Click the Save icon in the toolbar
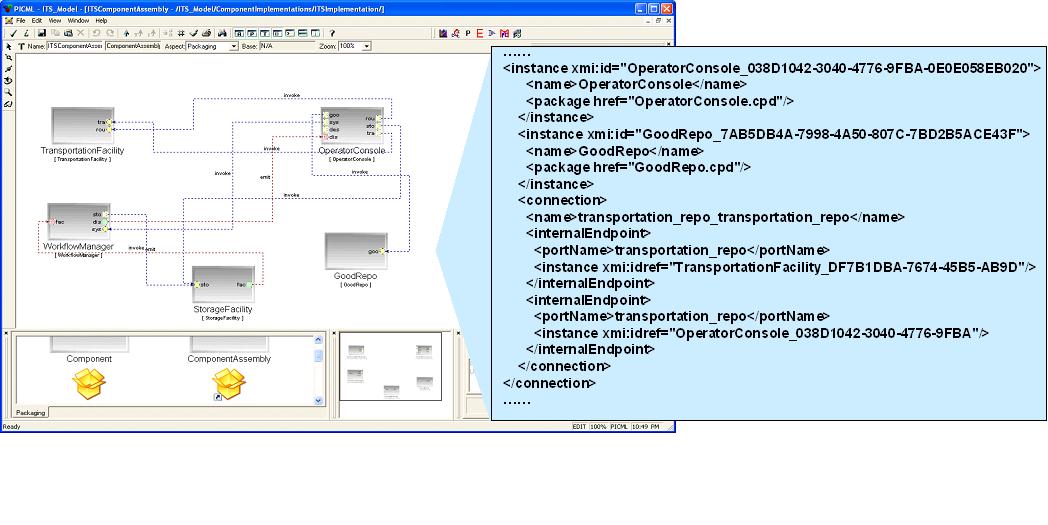 tap(42, 33)
